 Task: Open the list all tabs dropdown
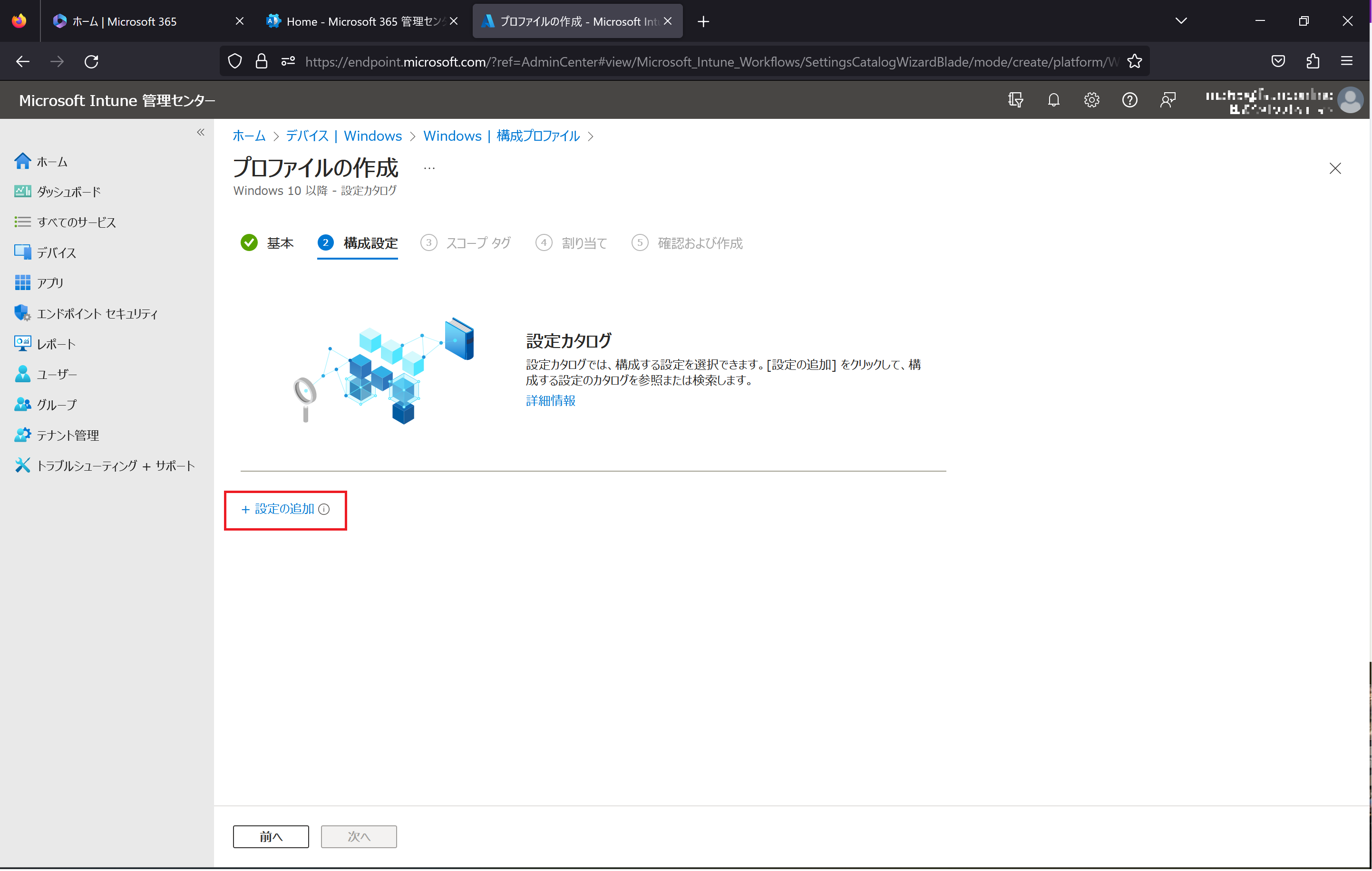click(x=1181, y=21)
